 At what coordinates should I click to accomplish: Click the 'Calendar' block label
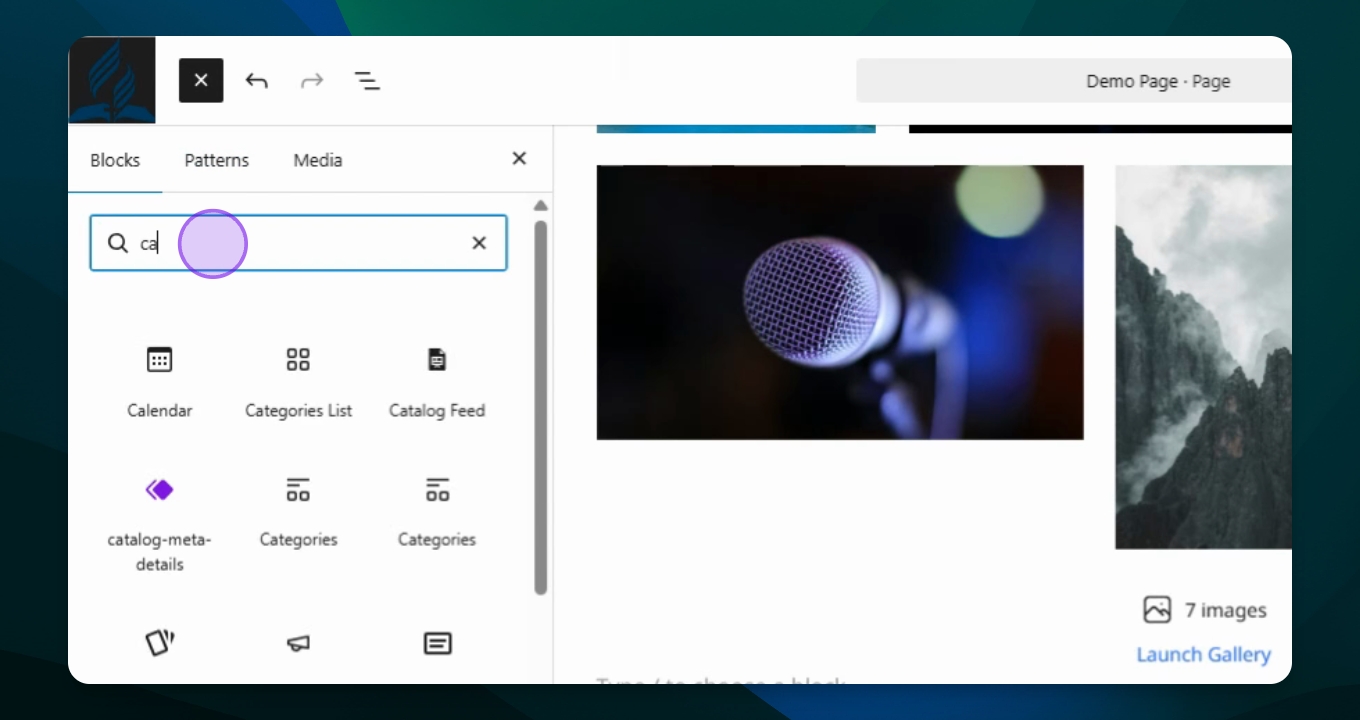tap(160, 410)
